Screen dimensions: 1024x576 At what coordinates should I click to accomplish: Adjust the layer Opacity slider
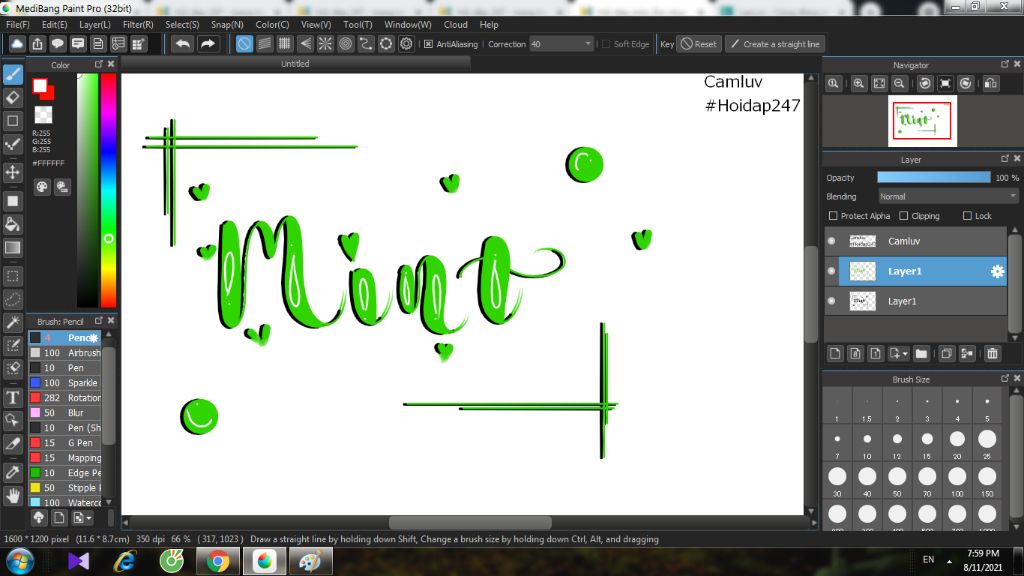pos(934,178)
